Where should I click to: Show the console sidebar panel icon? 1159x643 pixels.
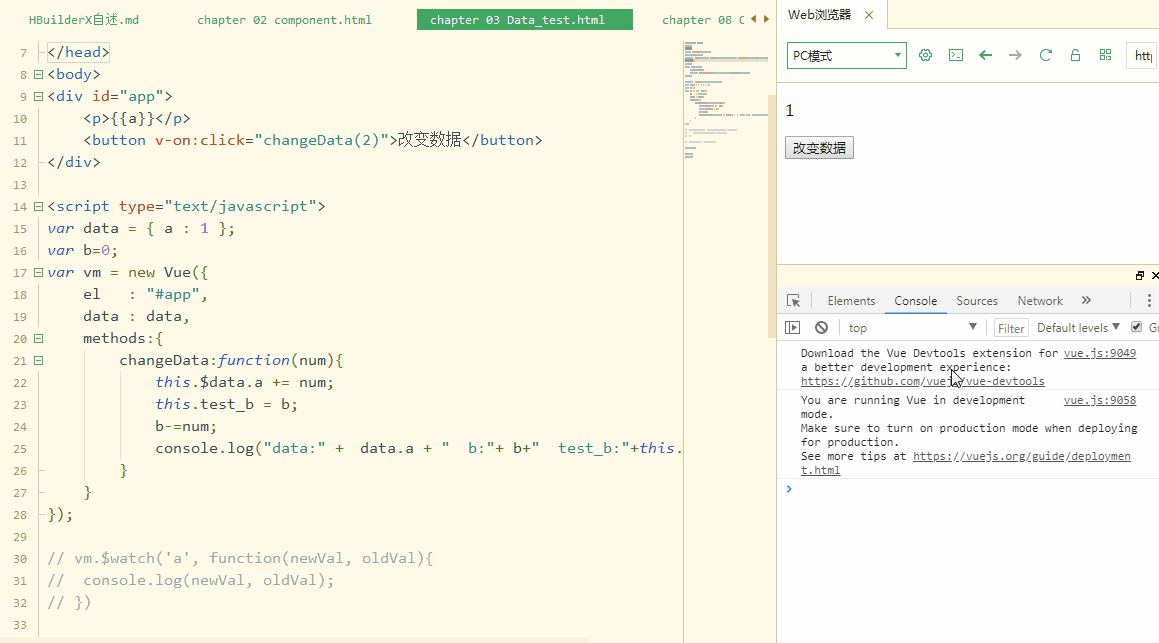click(792, 327)
